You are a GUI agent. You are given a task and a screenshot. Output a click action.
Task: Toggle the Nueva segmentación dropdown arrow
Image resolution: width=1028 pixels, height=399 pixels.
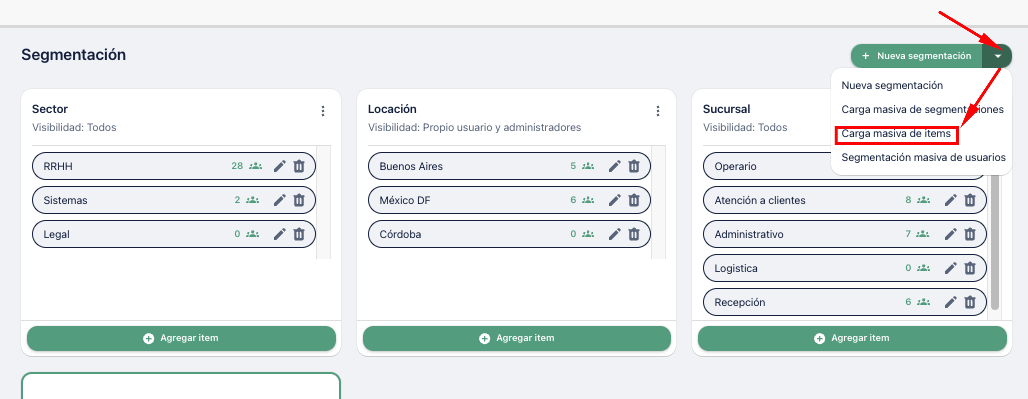pyautogui.click(x=997, y=56)
